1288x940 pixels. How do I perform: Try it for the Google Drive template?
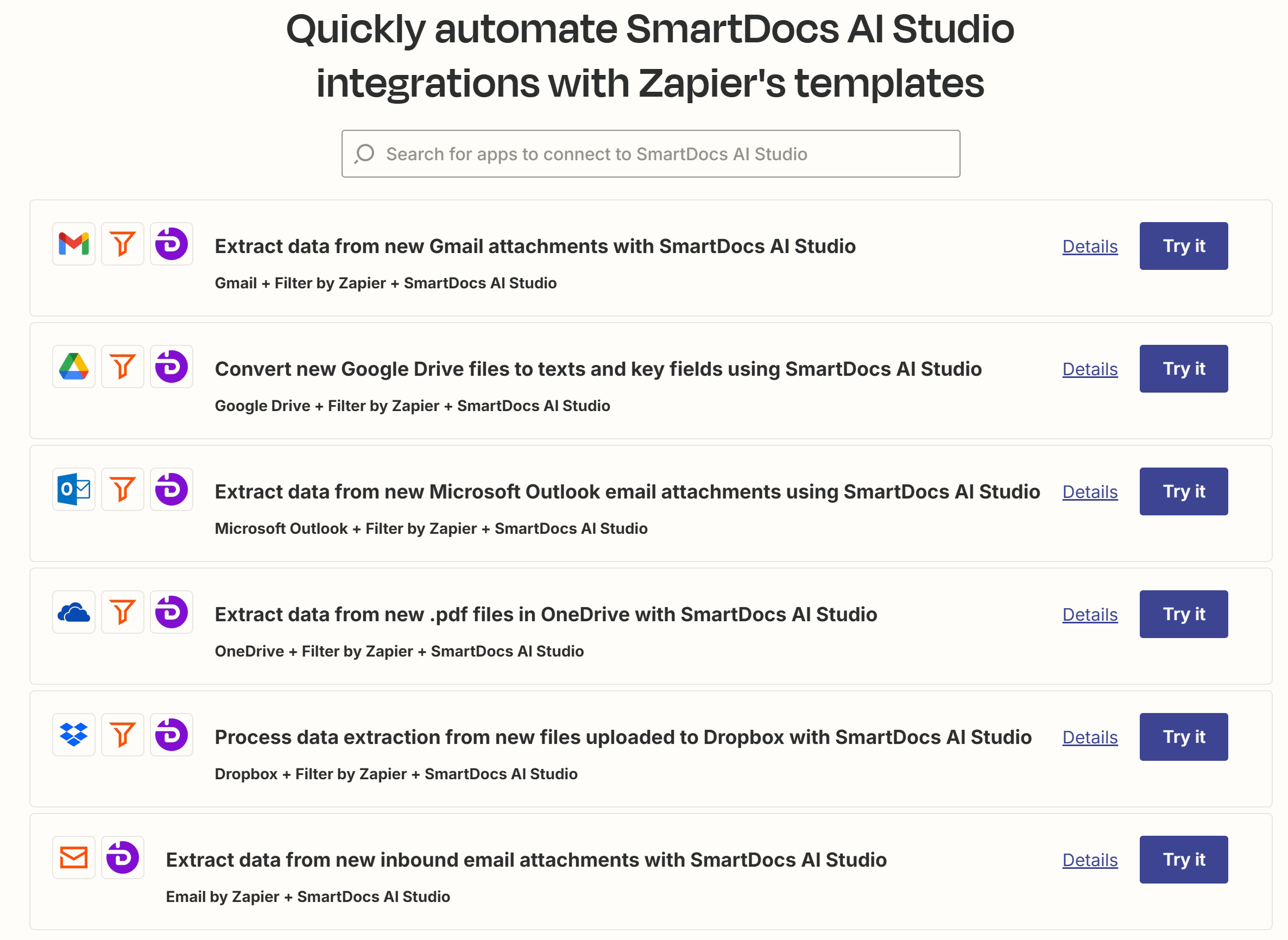pos(1185,369)
